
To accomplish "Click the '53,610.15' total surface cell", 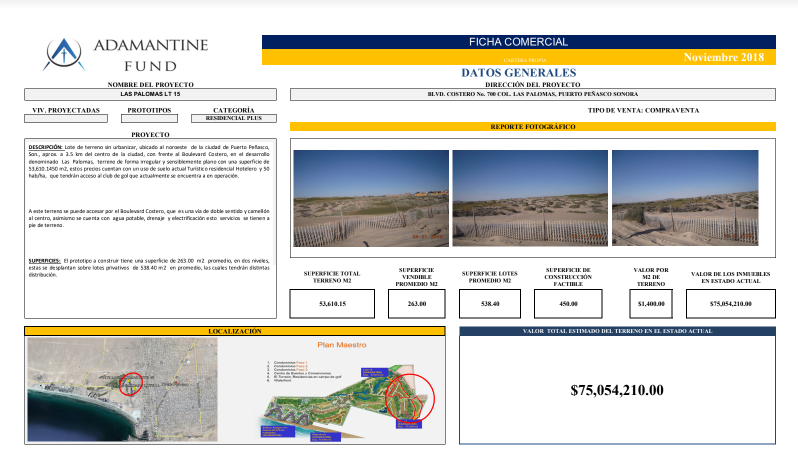I will click(x=332, y=304).
